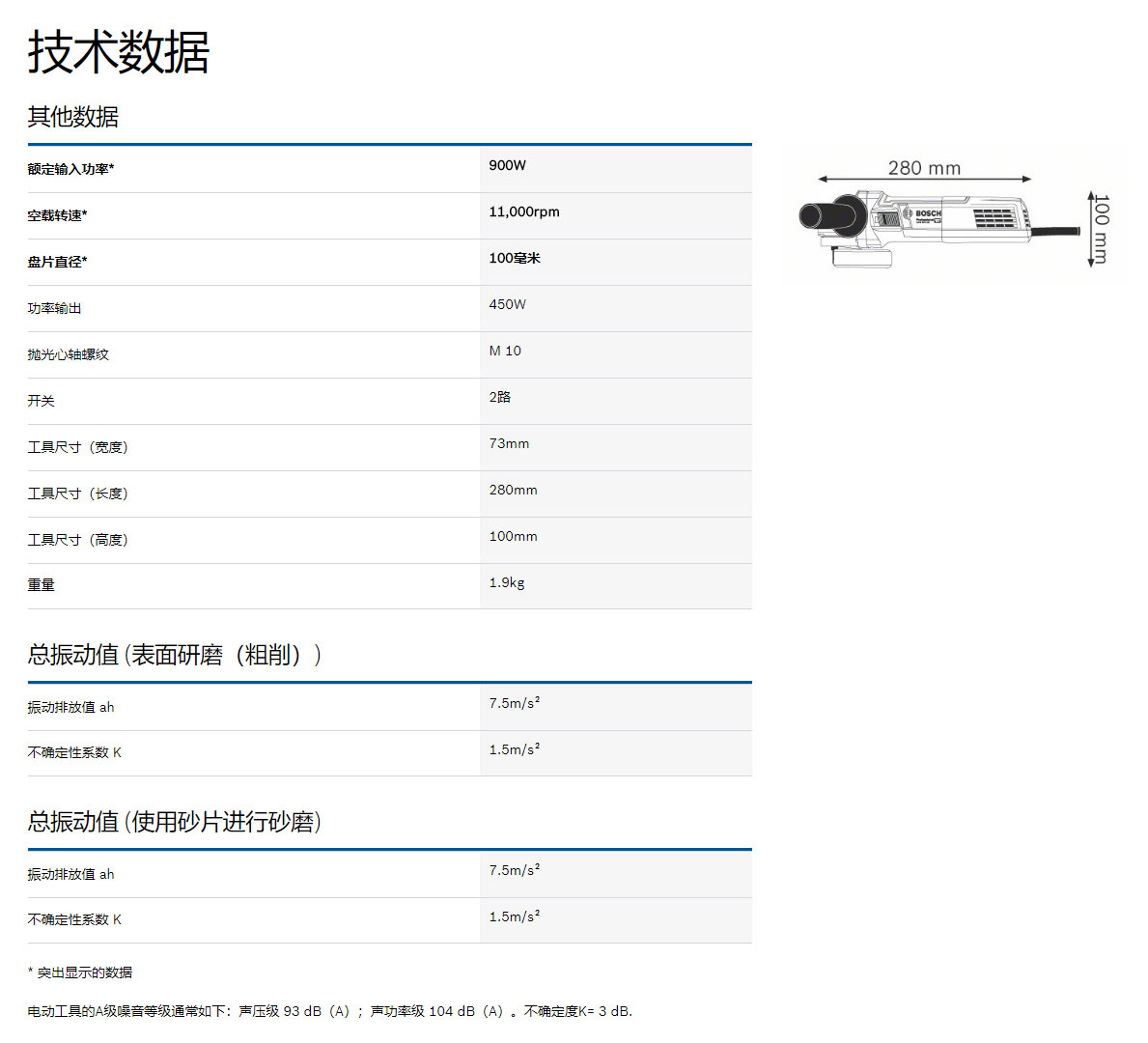Select the 总振动值 (使用砂片进行砂磨) heading
1148x1043 pixels.
(x=174, y=822)
